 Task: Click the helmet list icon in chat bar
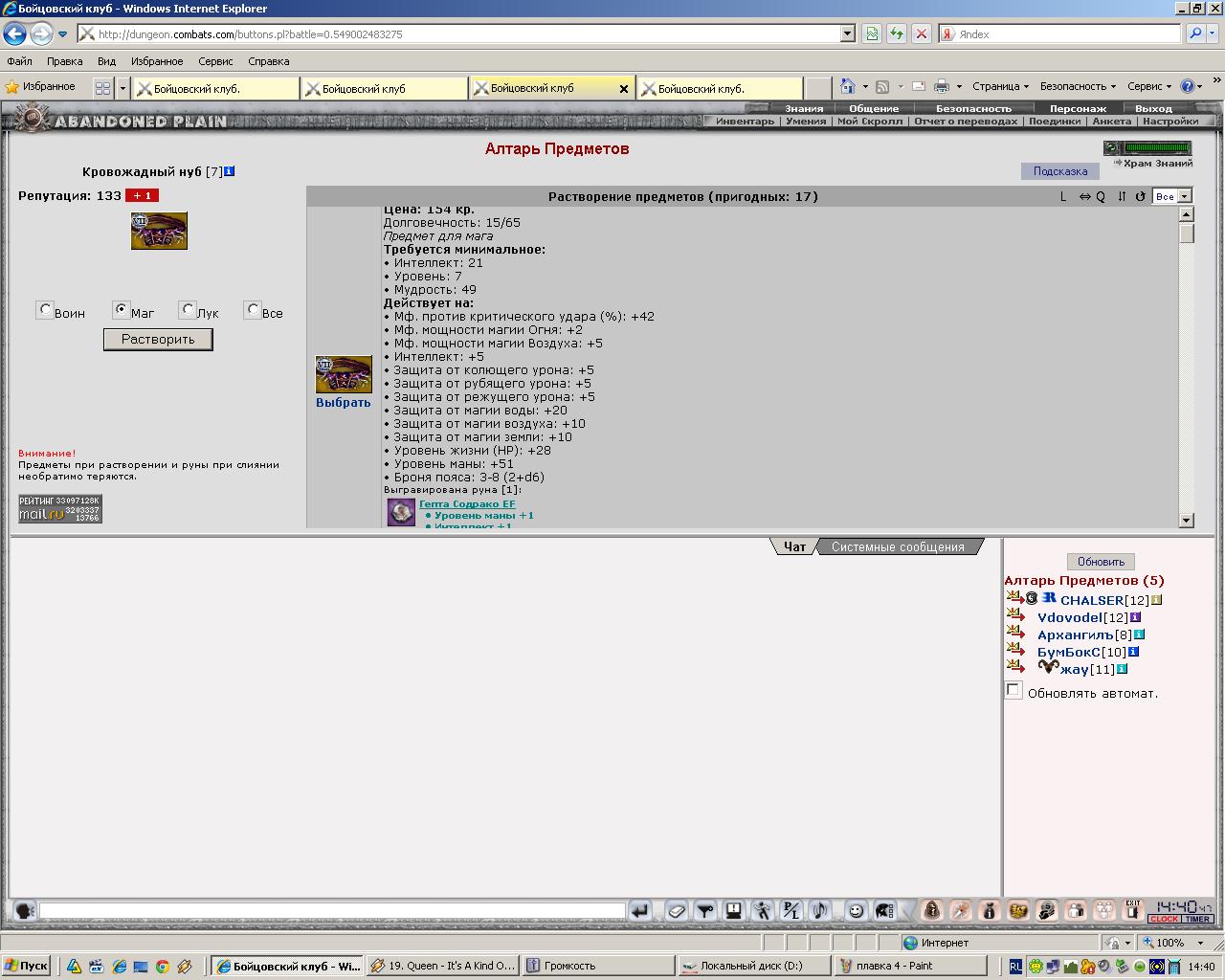(x=884, y=911)
